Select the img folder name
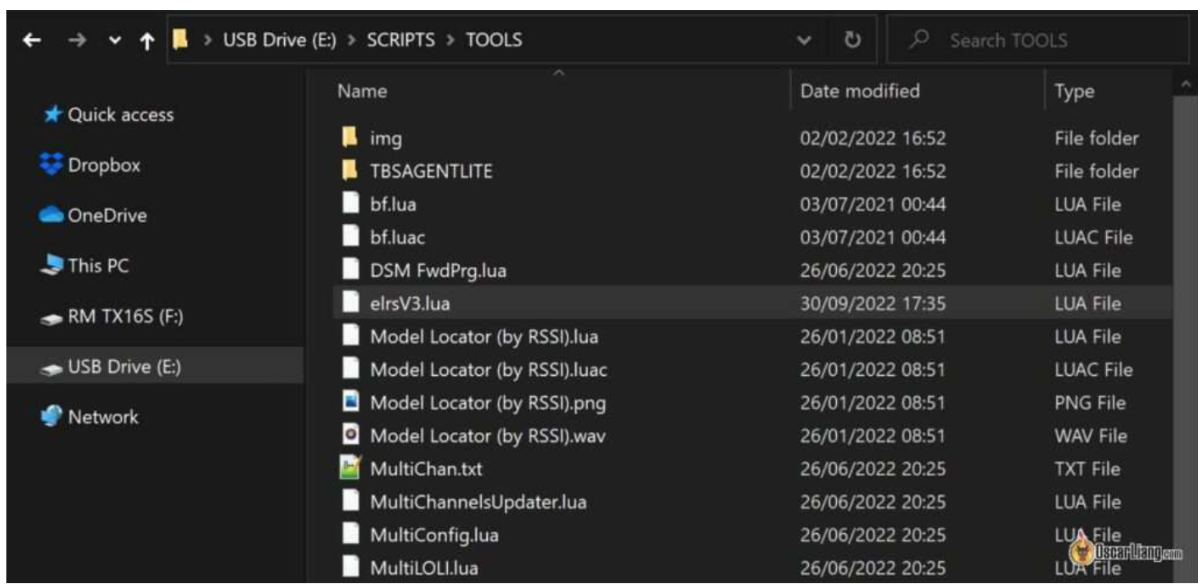The height and width of the screenshot is (588, 1198). [x=386, y=139]
